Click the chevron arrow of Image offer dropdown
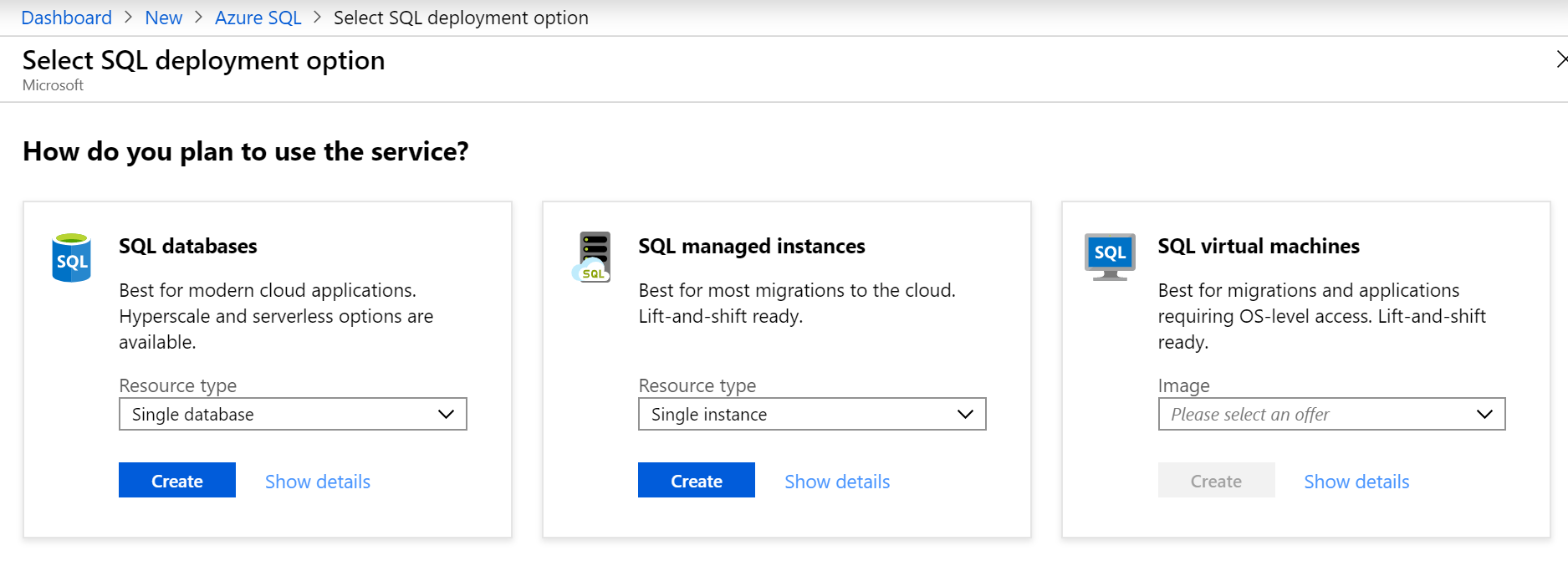This screenshot has height=561, width=1568. coord(1484,415)
